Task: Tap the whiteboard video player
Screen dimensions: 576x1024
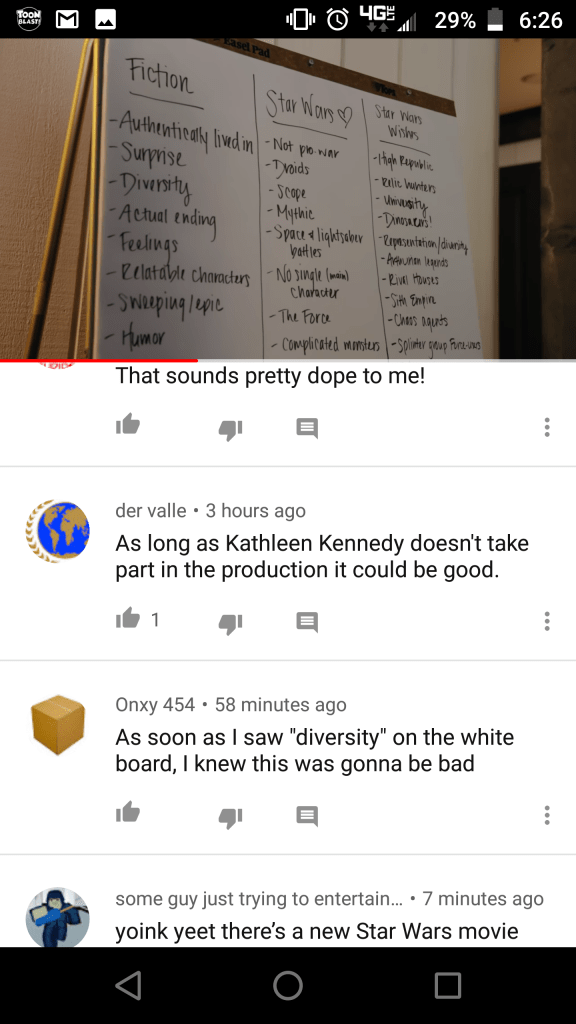Action: coord(288,198)
